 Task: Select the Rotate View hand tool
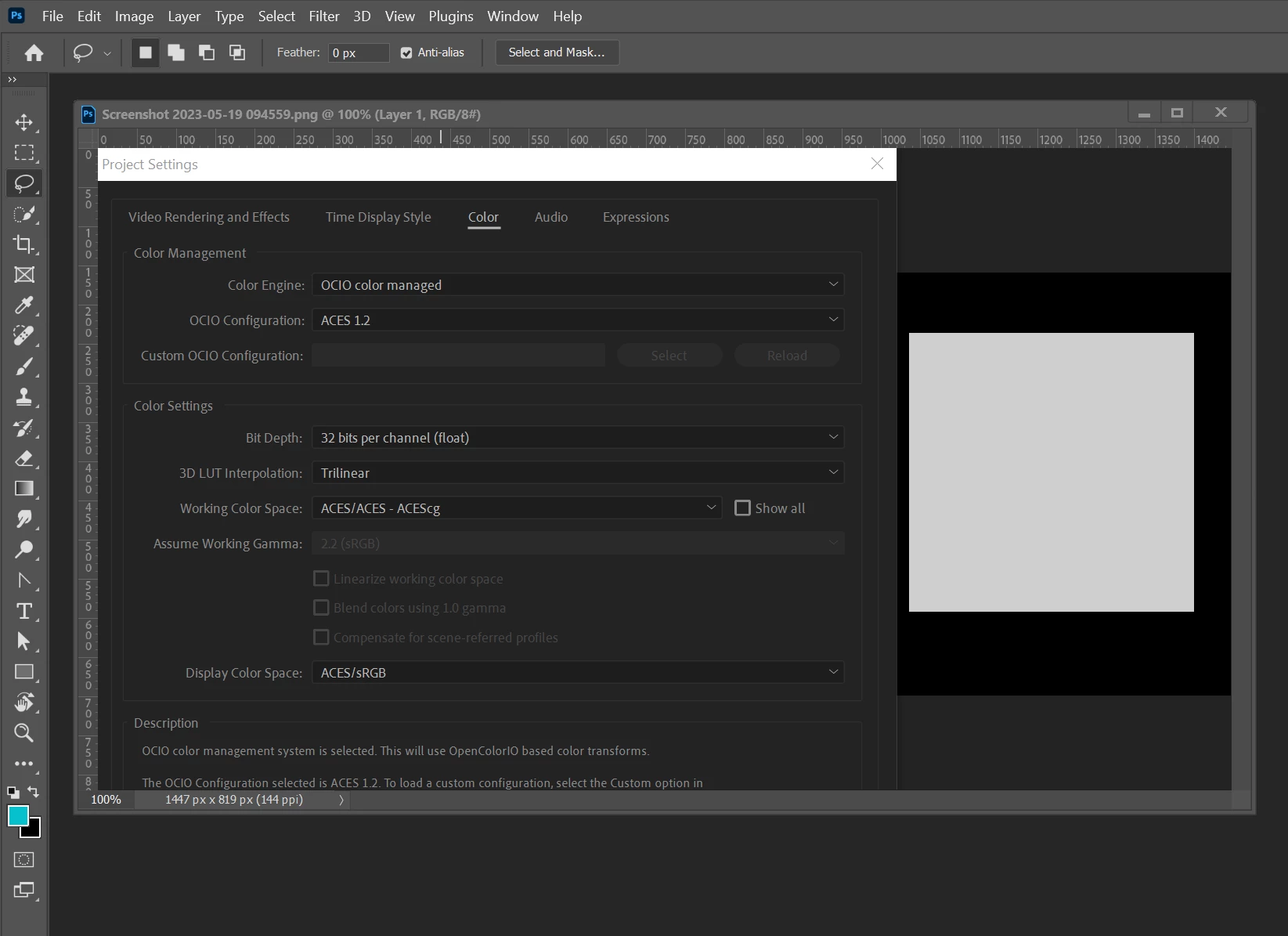pyautogui.click(x=24, y=703)
